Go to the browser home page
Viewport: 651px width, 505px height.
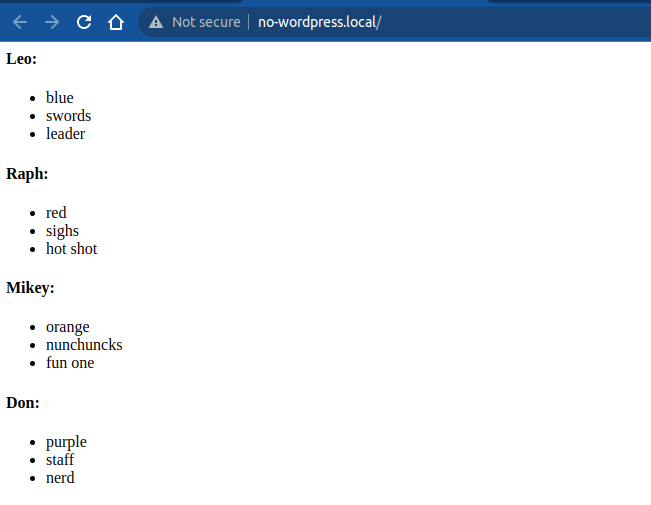pyautogui.click(x=116, y=22)
